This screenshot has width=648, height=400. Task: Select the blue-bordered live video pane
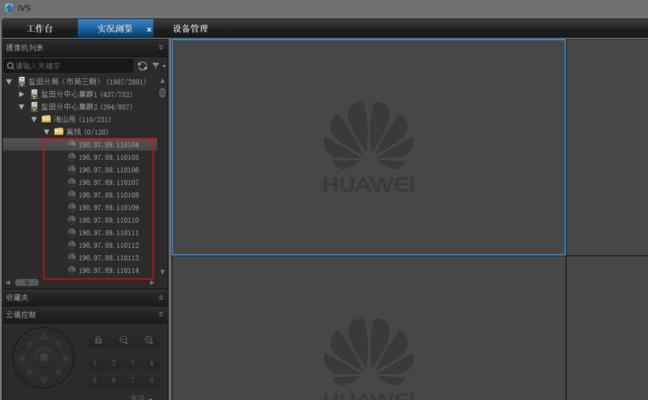point(369,147)
